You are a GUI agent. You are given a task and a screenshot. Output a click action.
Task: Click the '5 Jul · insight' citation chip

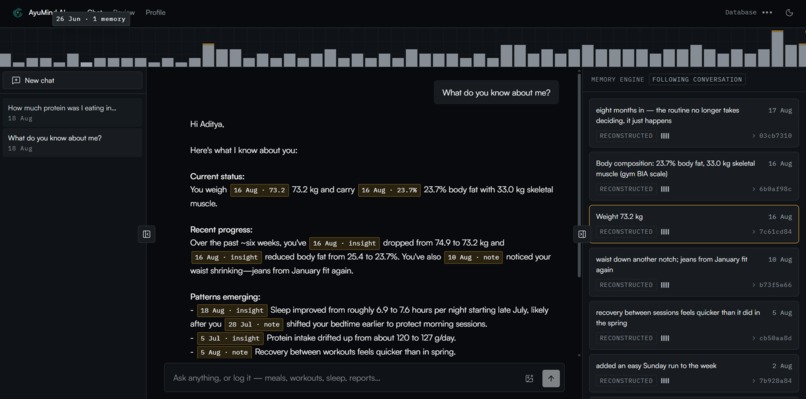pyautogui.click(x=230, y=338)
